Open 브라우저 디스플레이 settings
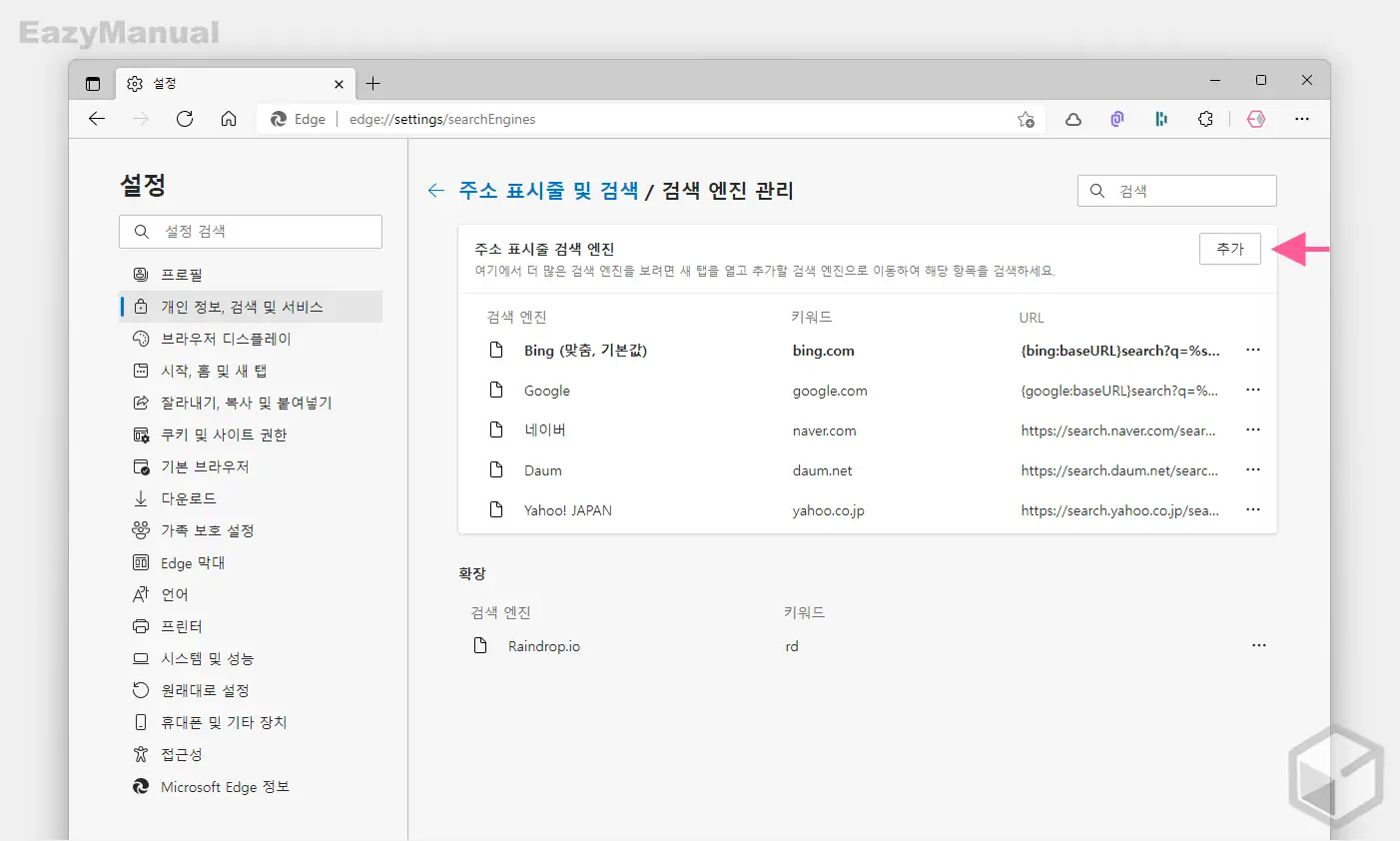Screen dimensions: 1400x841 251,339
